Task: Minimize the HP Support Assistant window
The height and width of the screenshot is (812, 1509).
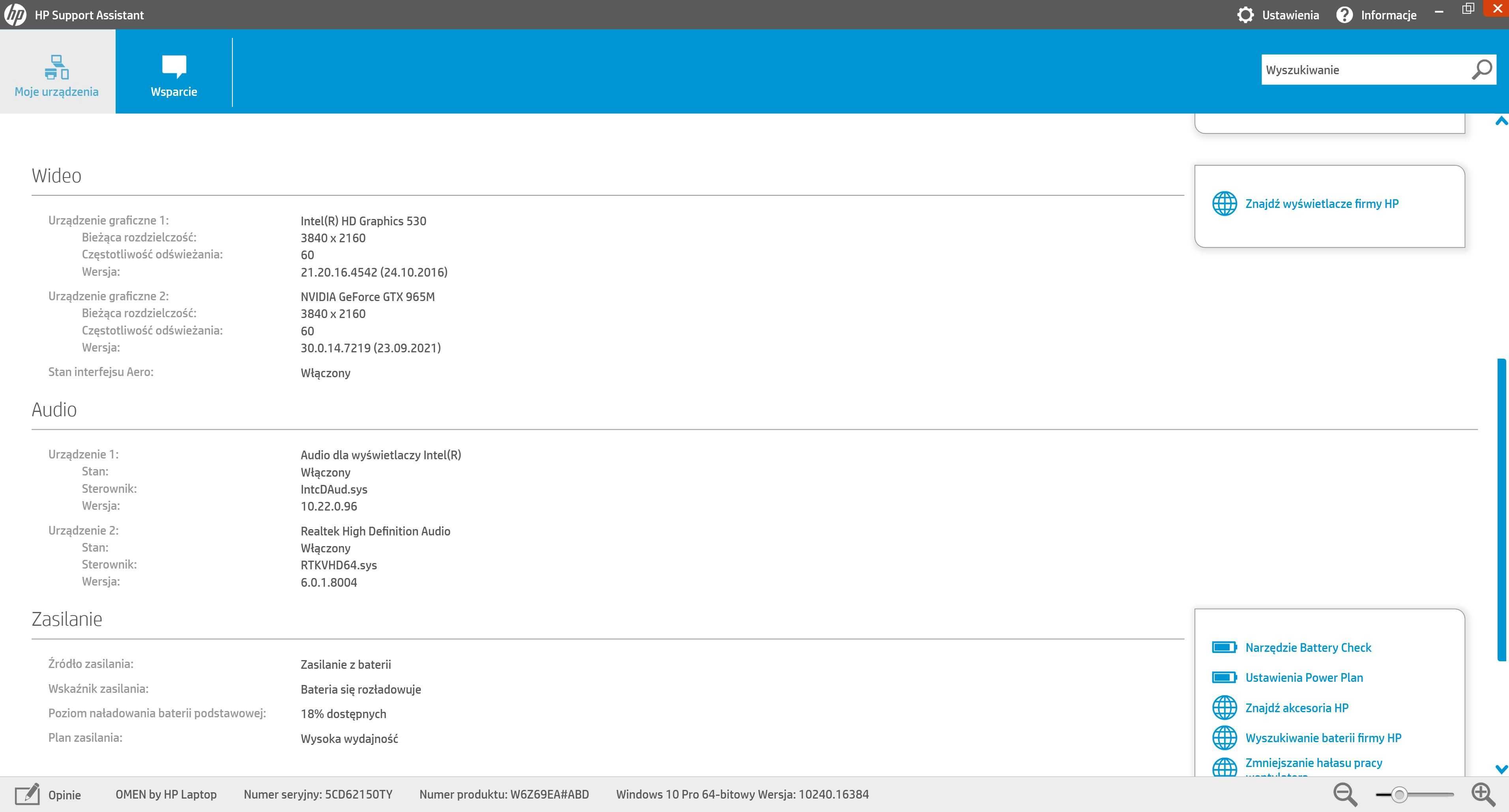Action: click(1439, 11)
